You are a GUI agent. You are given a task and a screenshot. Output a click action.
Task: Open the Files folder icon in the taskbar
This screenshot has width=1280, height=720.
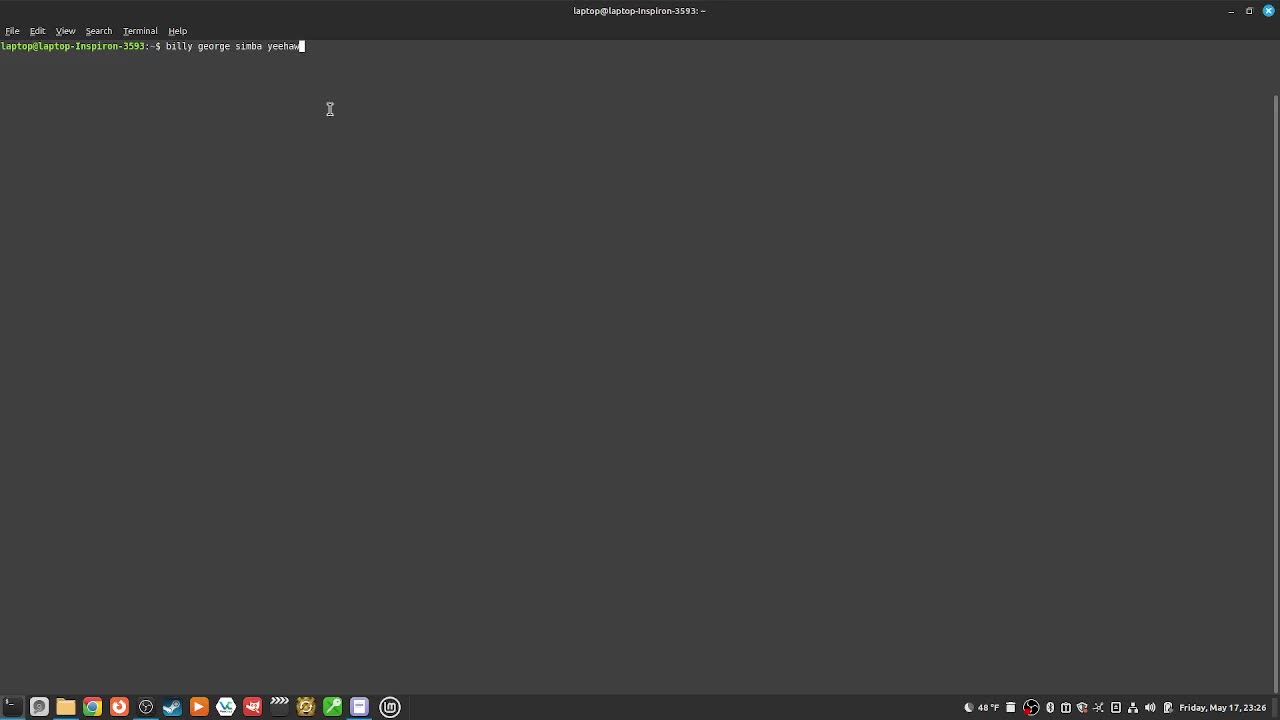click(66, 707)
